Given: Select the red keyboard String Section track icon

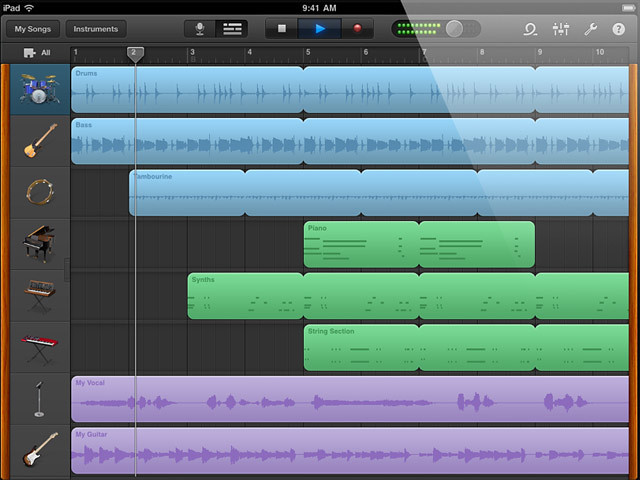Looking at the screenshot, I should [39, 347].
